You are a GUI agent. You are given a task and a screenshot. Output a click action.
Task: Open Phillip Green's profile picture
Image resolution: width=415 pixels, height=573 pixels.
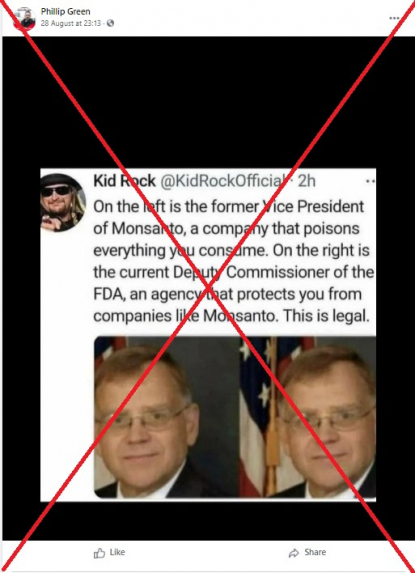coord(25,18)
